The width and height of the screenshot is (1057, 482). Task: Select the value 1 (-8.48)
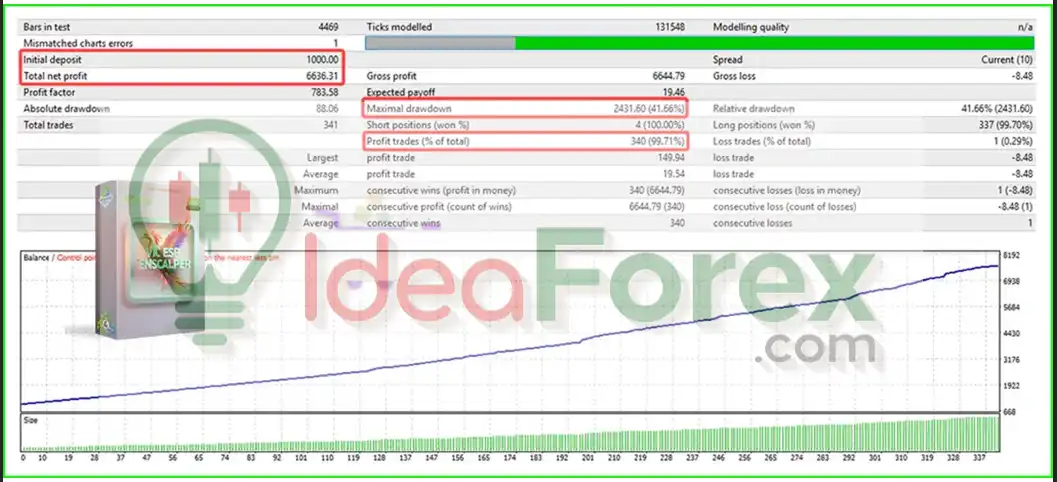coord(1015,190)
